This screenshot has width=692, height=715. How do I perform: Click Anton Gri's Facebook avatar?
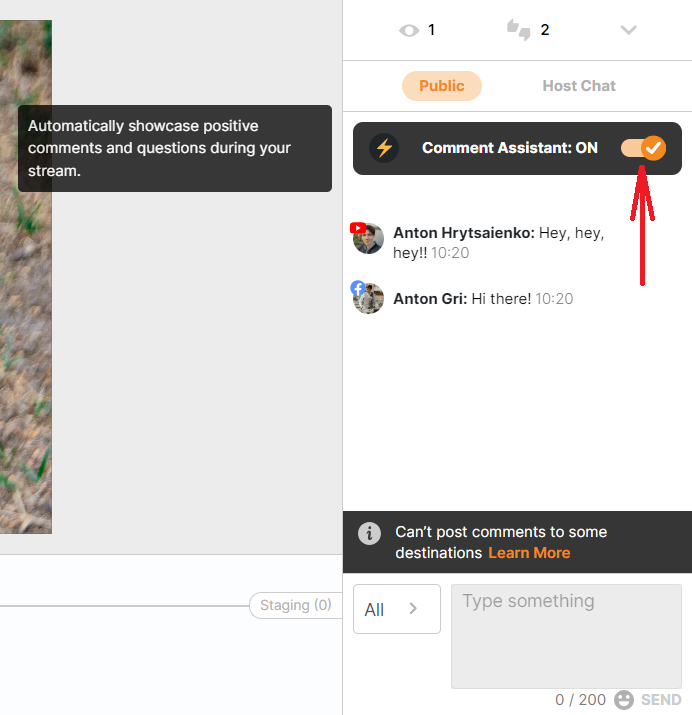(368, 298)
